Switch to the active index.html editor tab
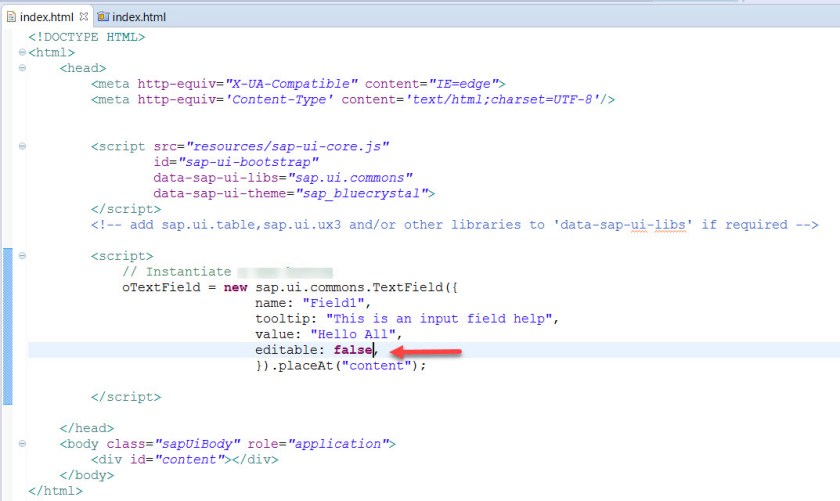This screenshot has width=840, height=501. click(47, 17)
